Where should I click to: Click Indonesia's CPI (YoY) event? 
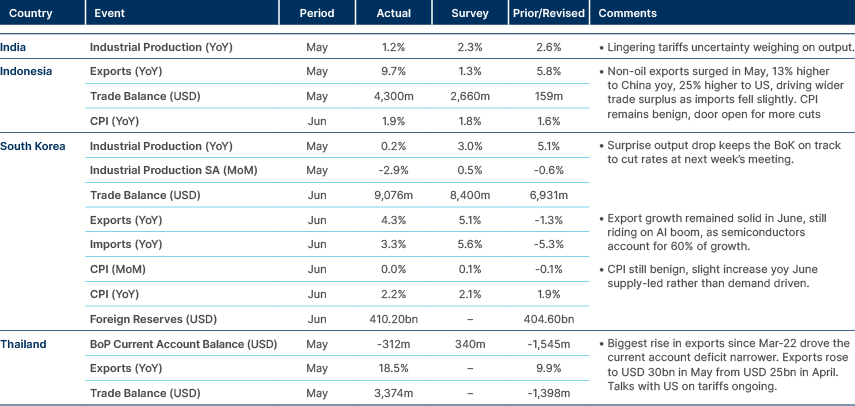pos(115,122)
